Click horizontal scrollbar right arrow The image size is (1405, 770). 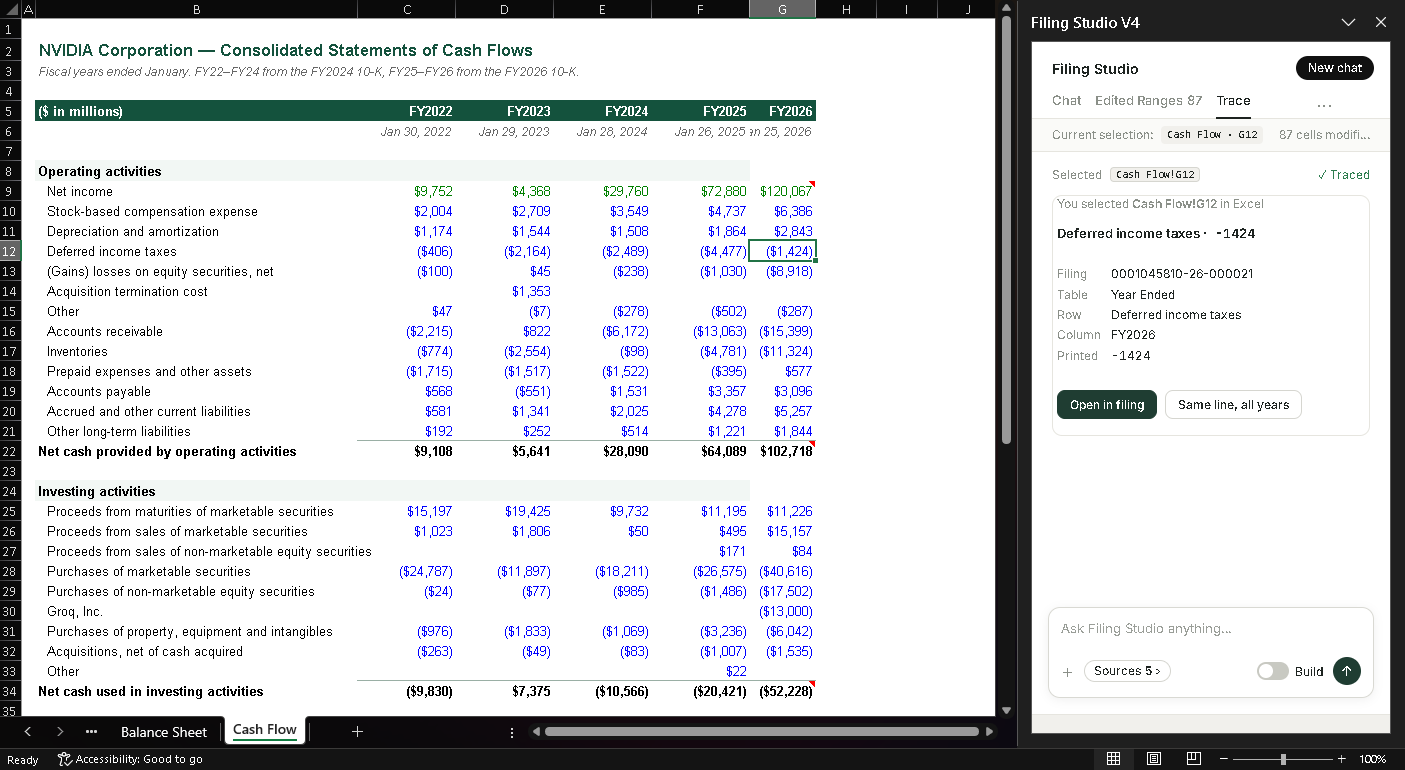[x=989, y=732]
